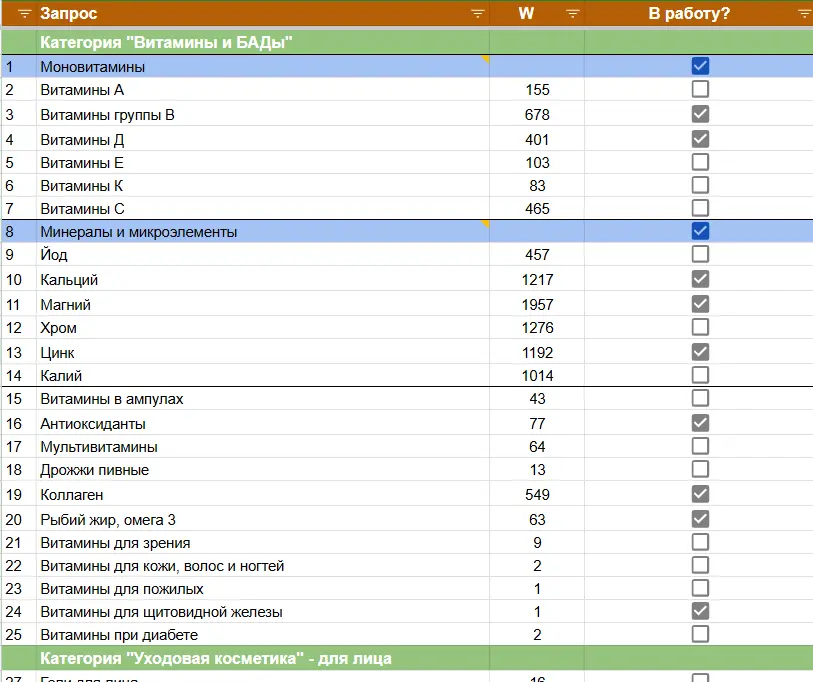The width and height of the screenshot is (813, 682).
Task: Toggle the Минералы и микроэлементы checkbox
Action: tap(700, 231)
